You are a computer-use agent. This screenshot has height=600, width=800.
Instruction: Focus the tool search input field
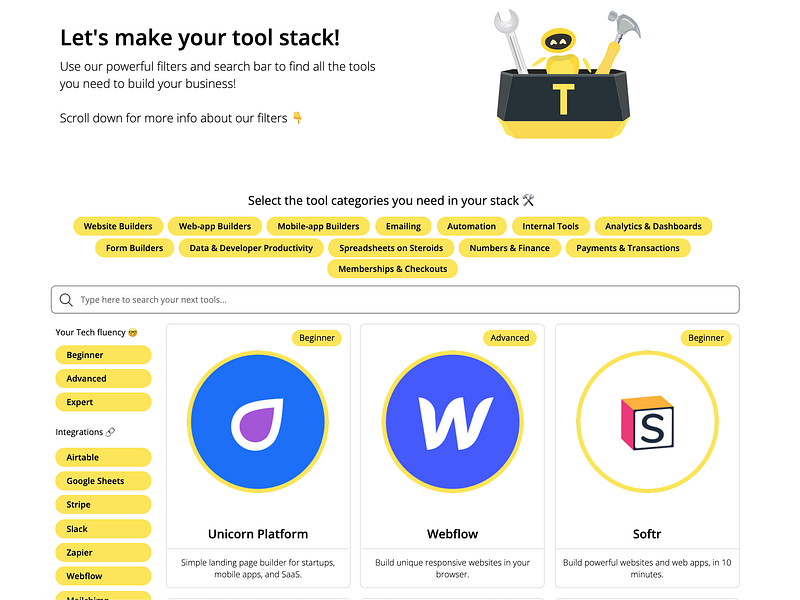click(395, 299)
